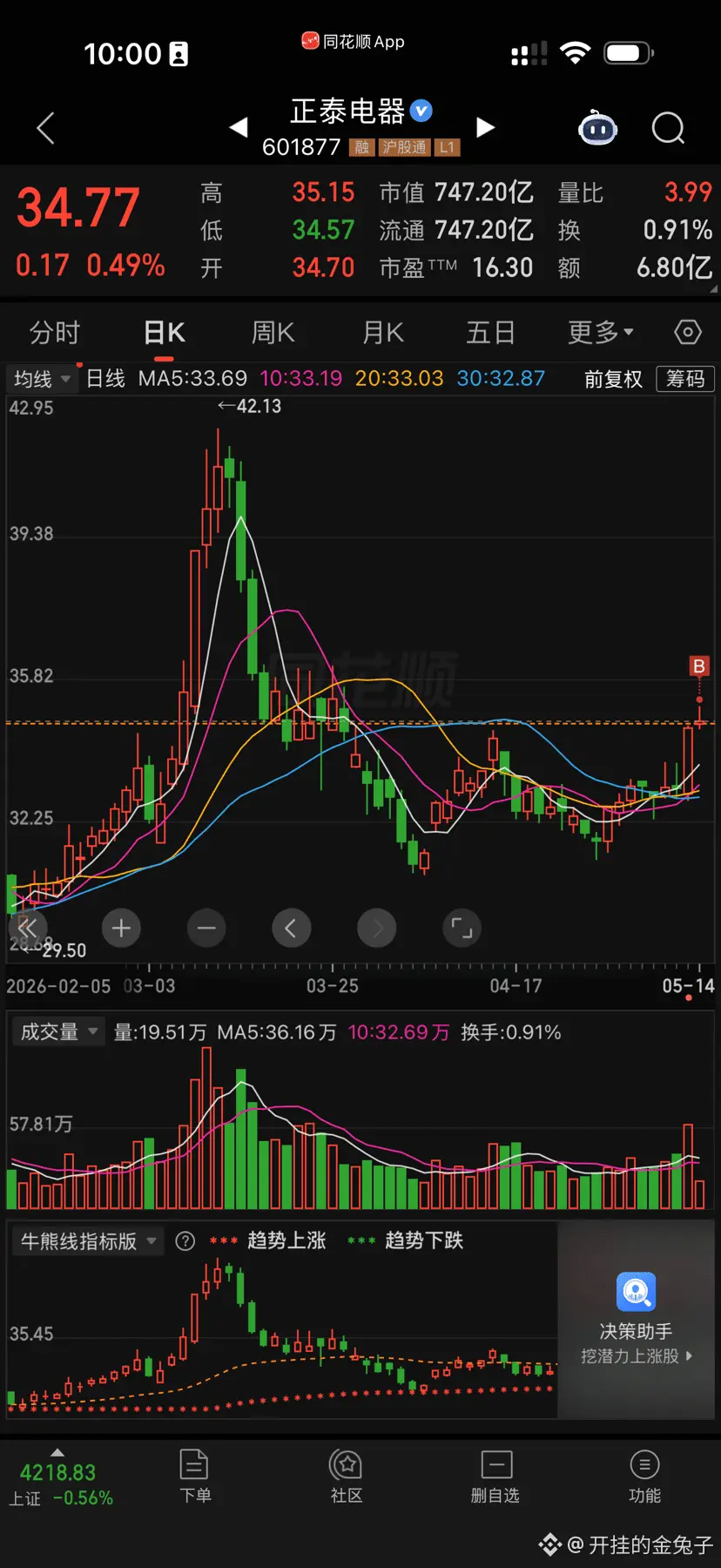Screen dimensions: 721x1568
Task: Open chart settings hexagon icon
Action: [687, 332]
